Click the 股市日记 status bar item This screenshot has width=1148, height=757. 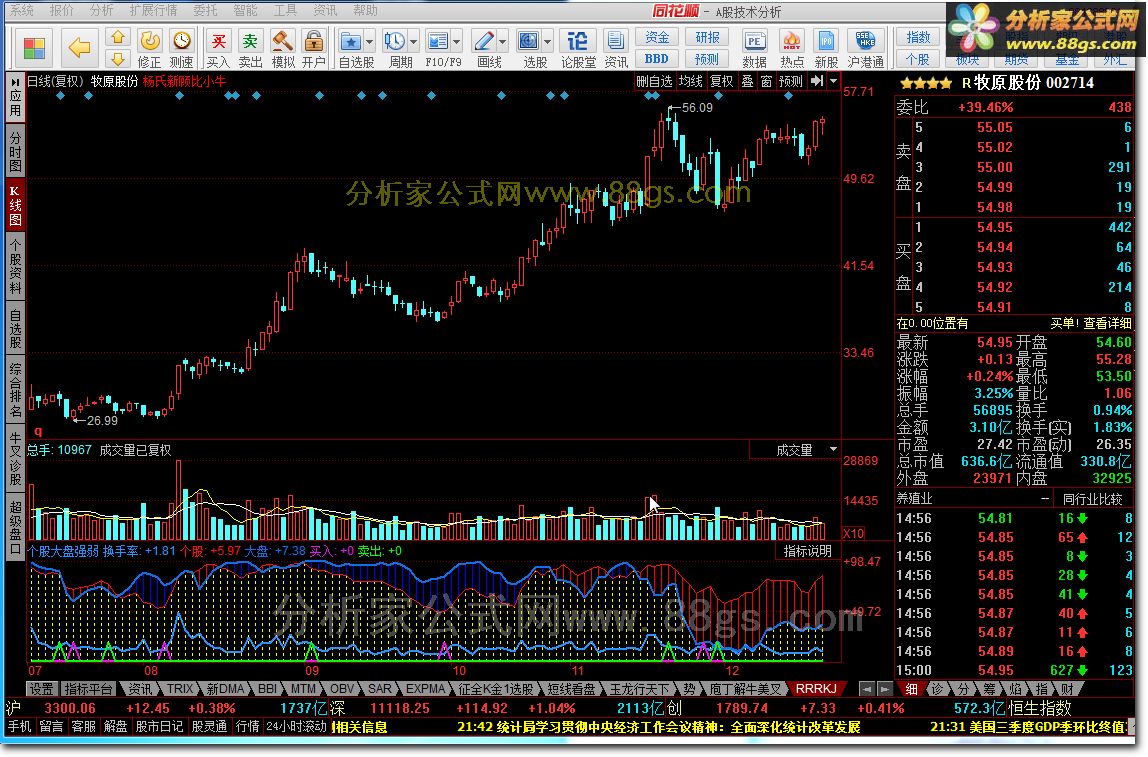[x=159, y=726]
